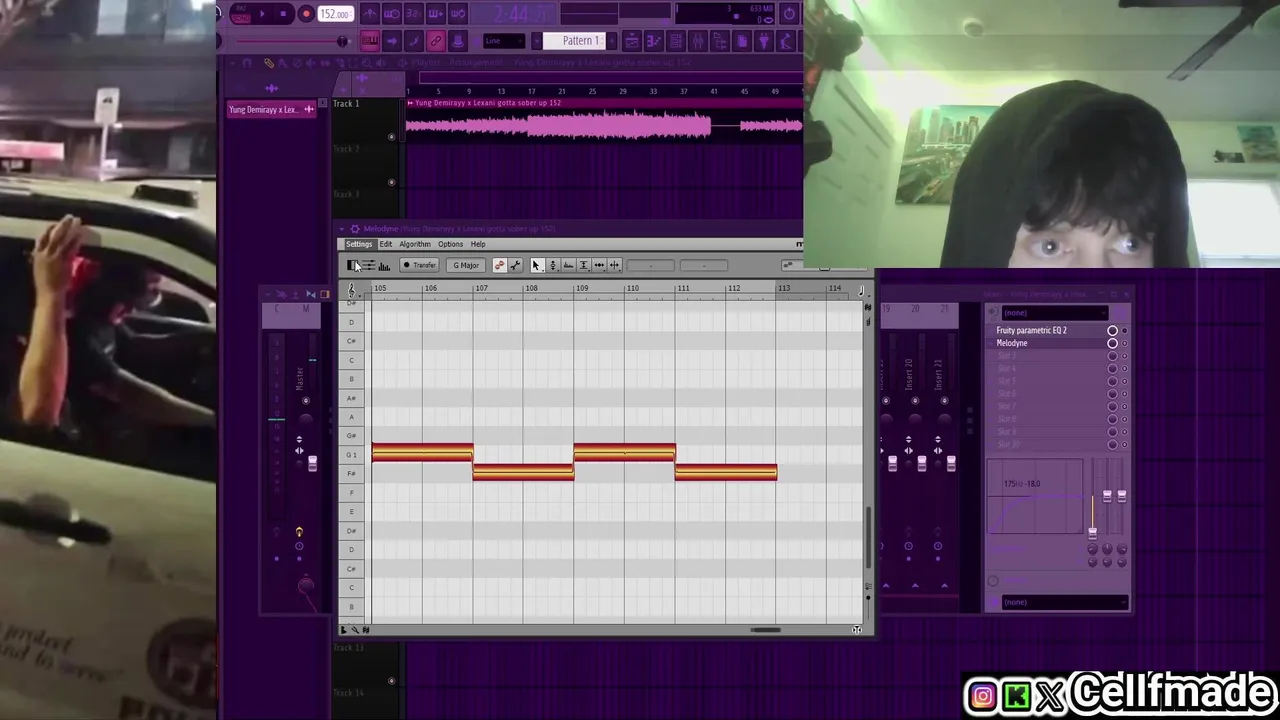The height and width of the screenshot is (720, 1280).
Task: Open the Browser view icon
Action: pos(720,41)
